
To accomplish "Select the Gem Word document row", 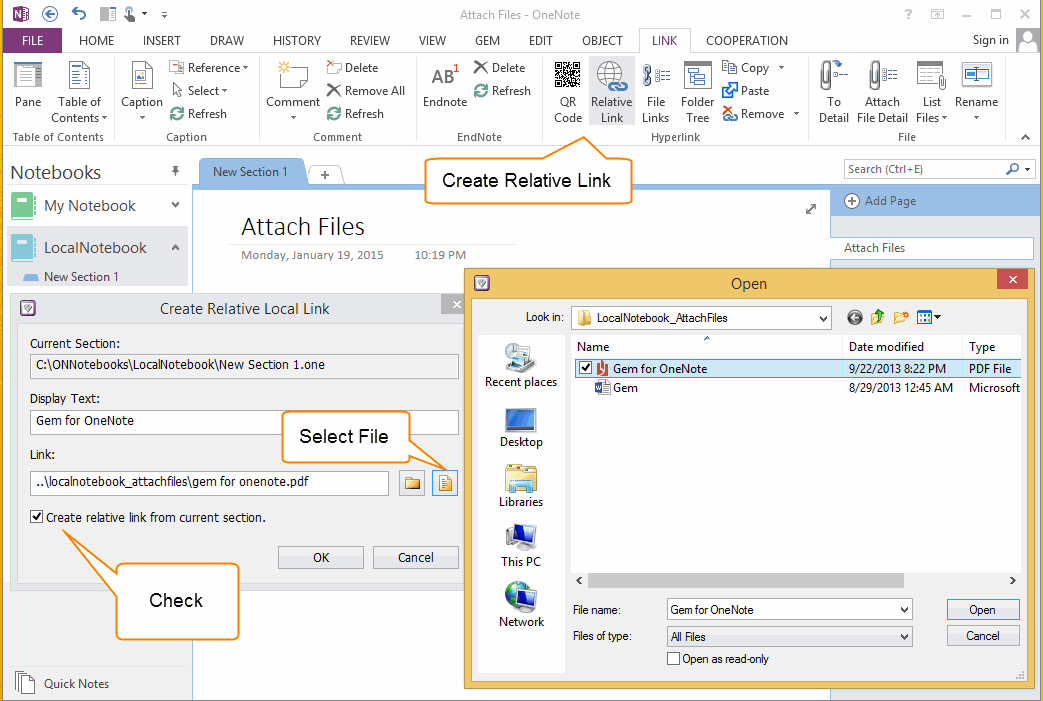I will pos(797,388).
